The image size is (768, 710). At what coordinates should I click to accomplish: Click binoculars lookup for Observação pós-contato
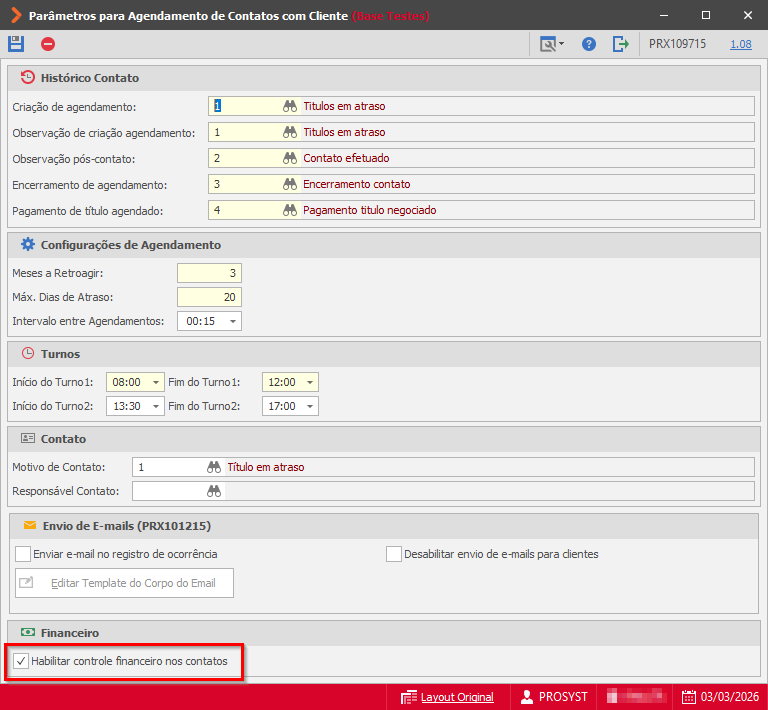click(290, 158)
